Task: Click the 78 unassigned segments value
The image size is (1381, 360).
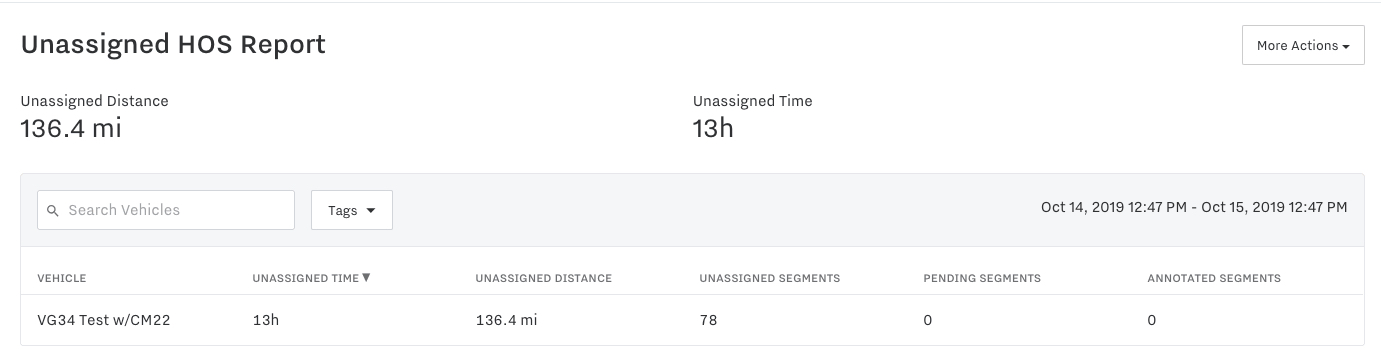Action: 708,320
